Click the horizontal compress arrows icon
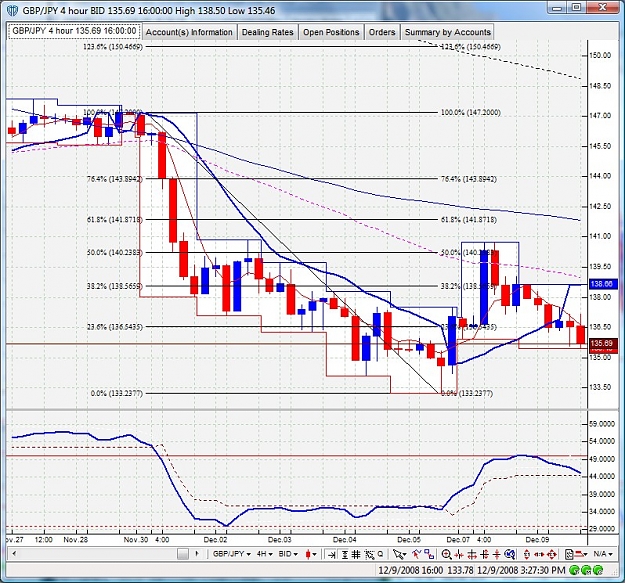This screenshot has width=625, height=583. coord(459,554)
